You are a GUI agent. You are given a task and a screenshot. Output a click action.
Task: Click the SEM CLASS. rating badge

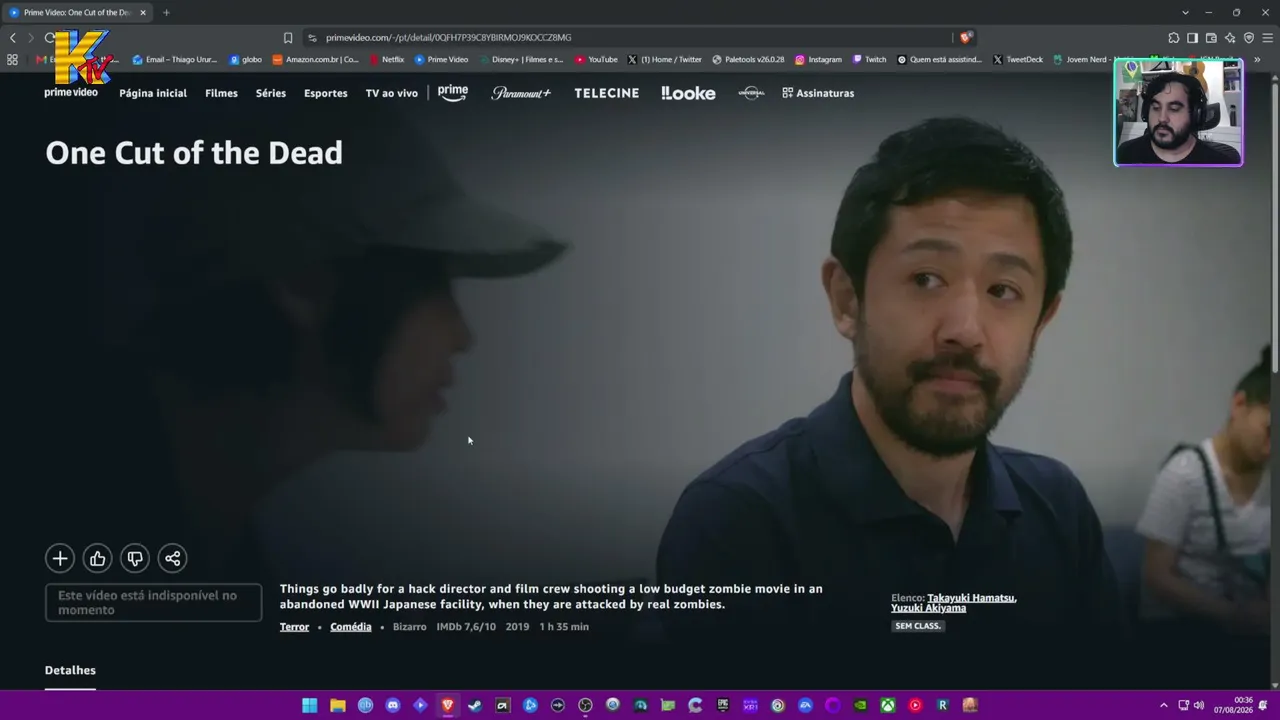pyautogui.click(x=918, y=626)
